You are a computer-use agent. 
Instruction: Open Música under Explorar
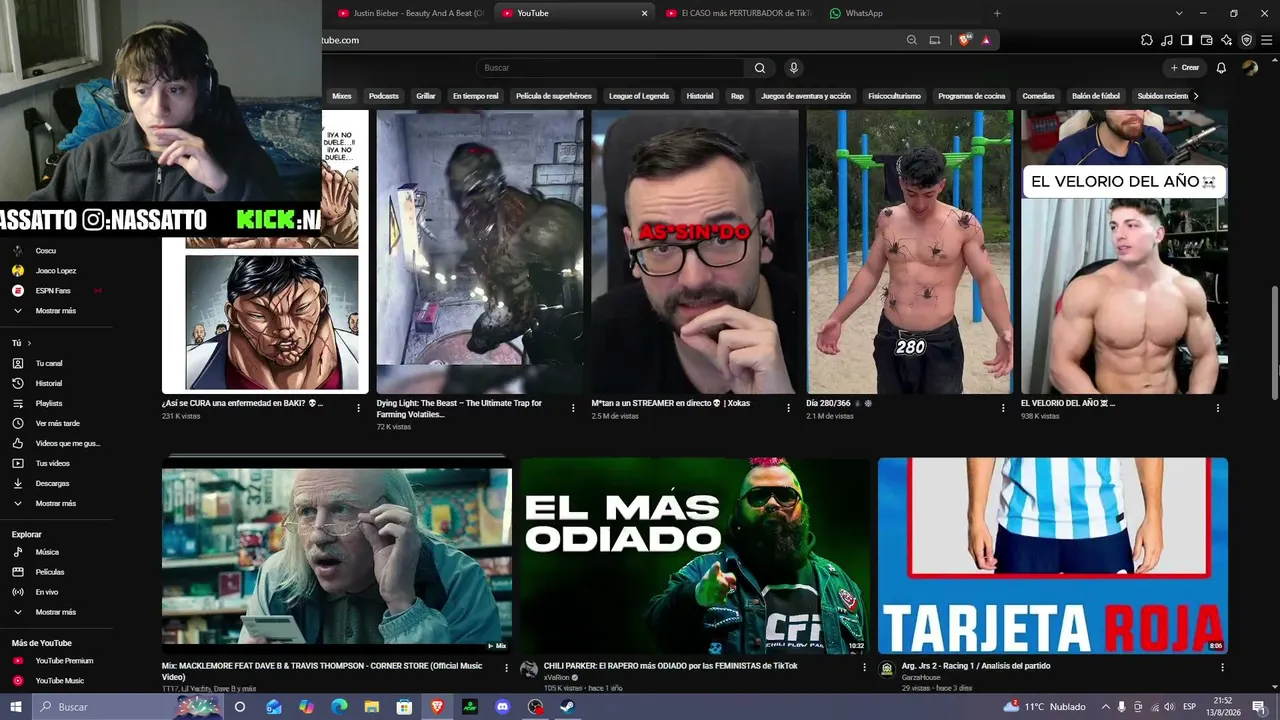(x=47, y=552)
